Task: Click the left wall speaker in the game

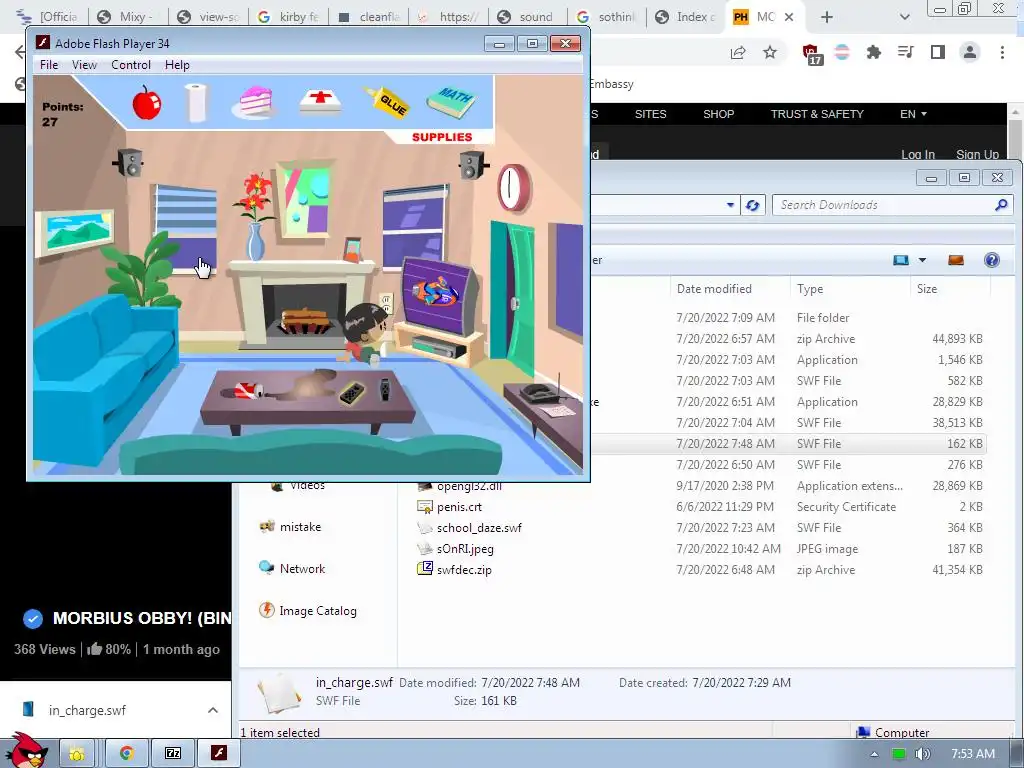Action: point(128,163)
